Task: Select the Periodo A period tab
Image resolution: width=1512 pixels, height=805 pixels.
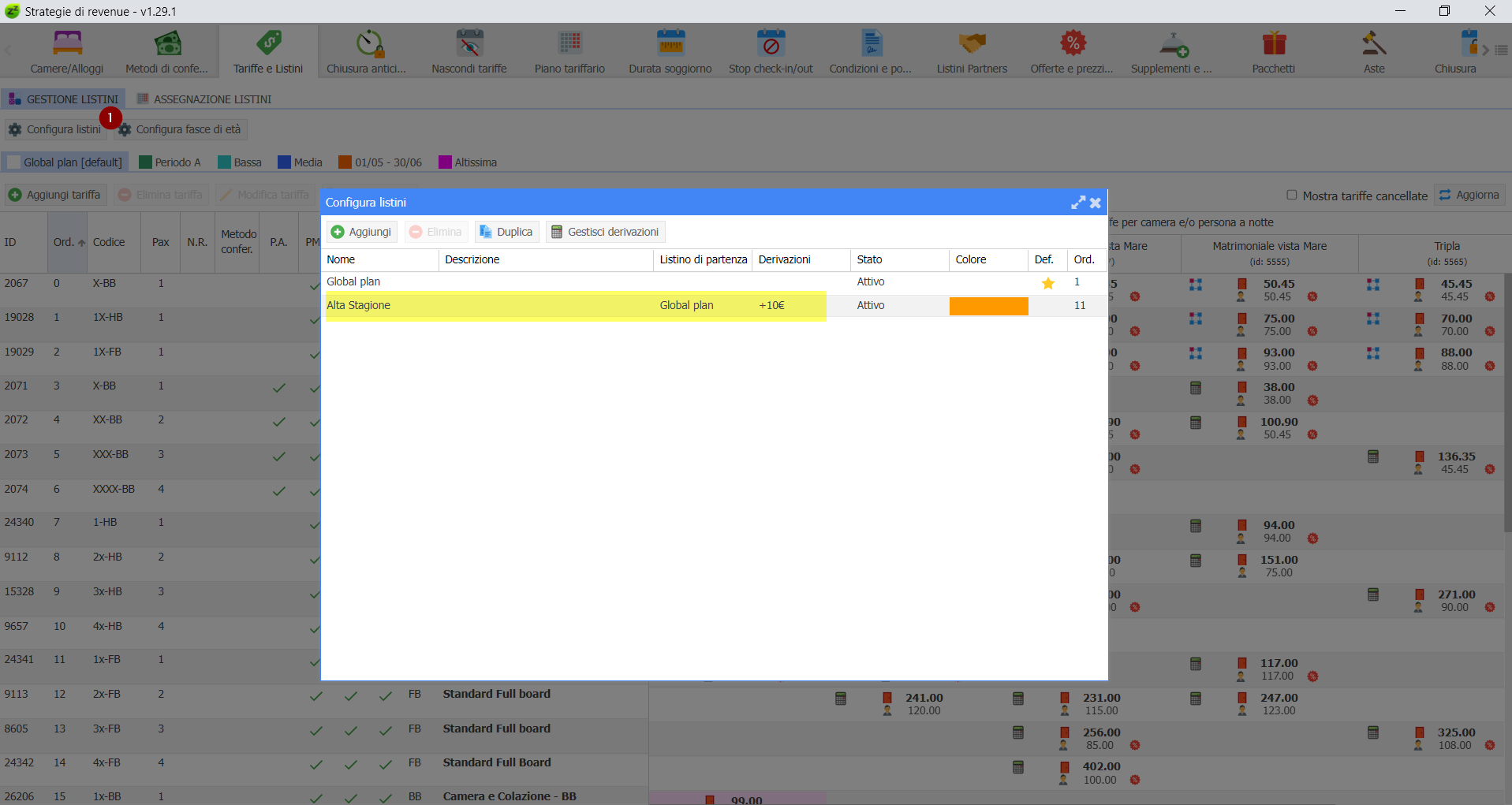Action: tap(170, 162)
